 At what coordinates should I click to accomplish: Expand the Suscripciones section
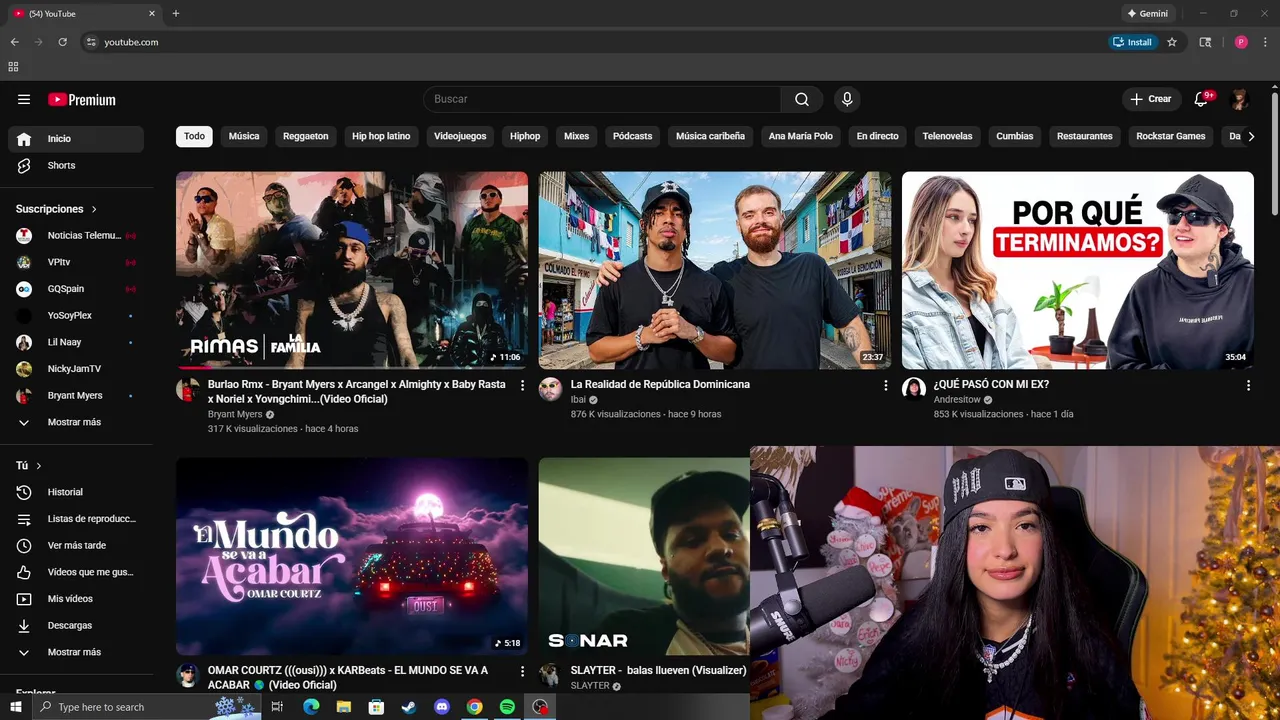pos(57,209)
